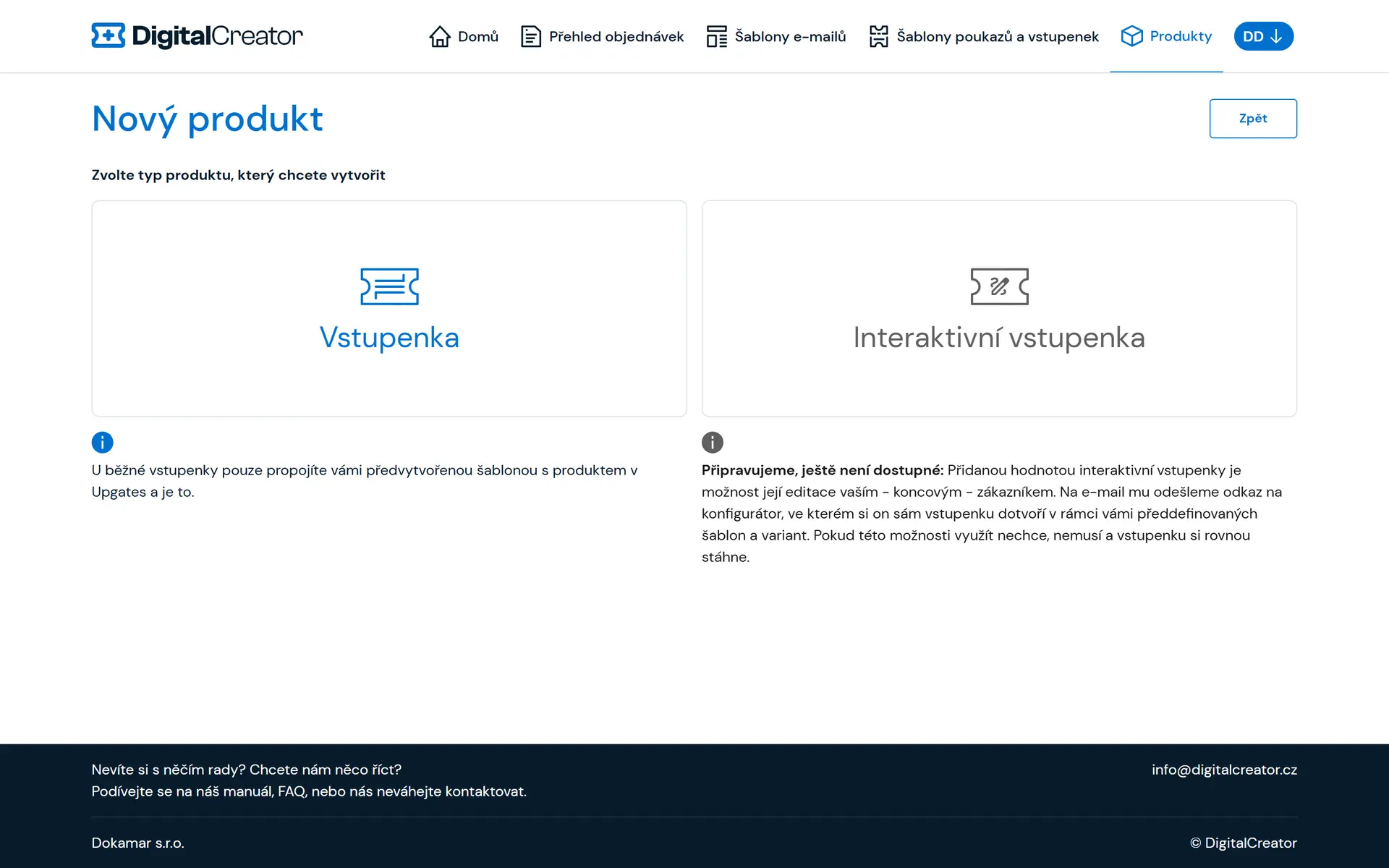This screenshot has height=868, width=1389.
Task: Click the 'Připravujeme, ještě není dostupné:' text
Action: click(823, 470)
